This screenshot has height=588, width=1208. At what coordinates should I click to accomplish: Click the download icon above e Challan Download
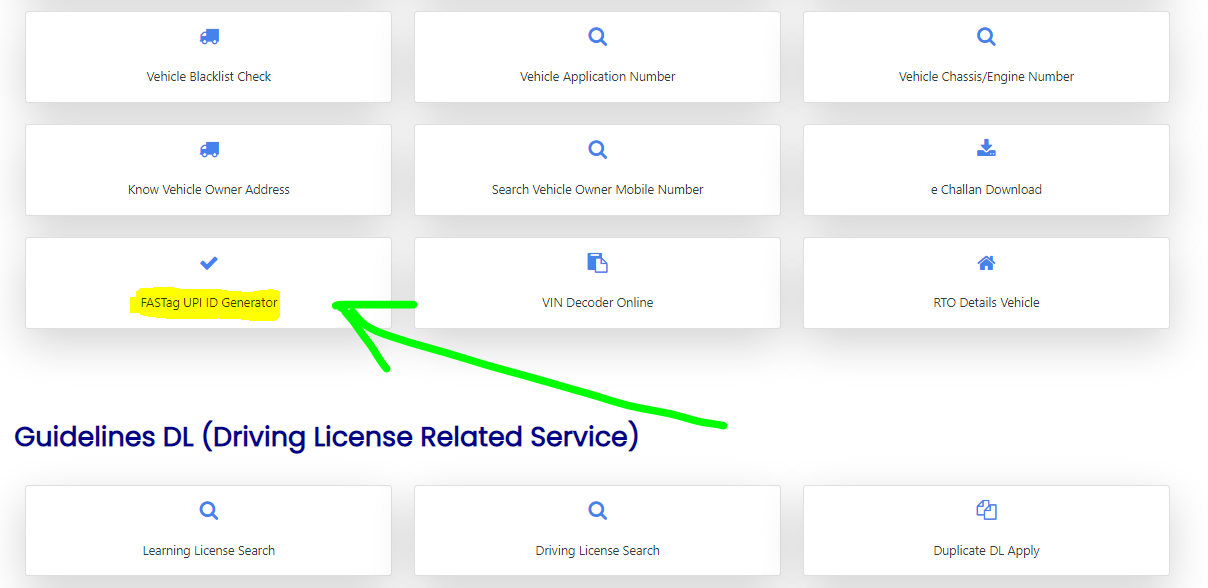986,149
